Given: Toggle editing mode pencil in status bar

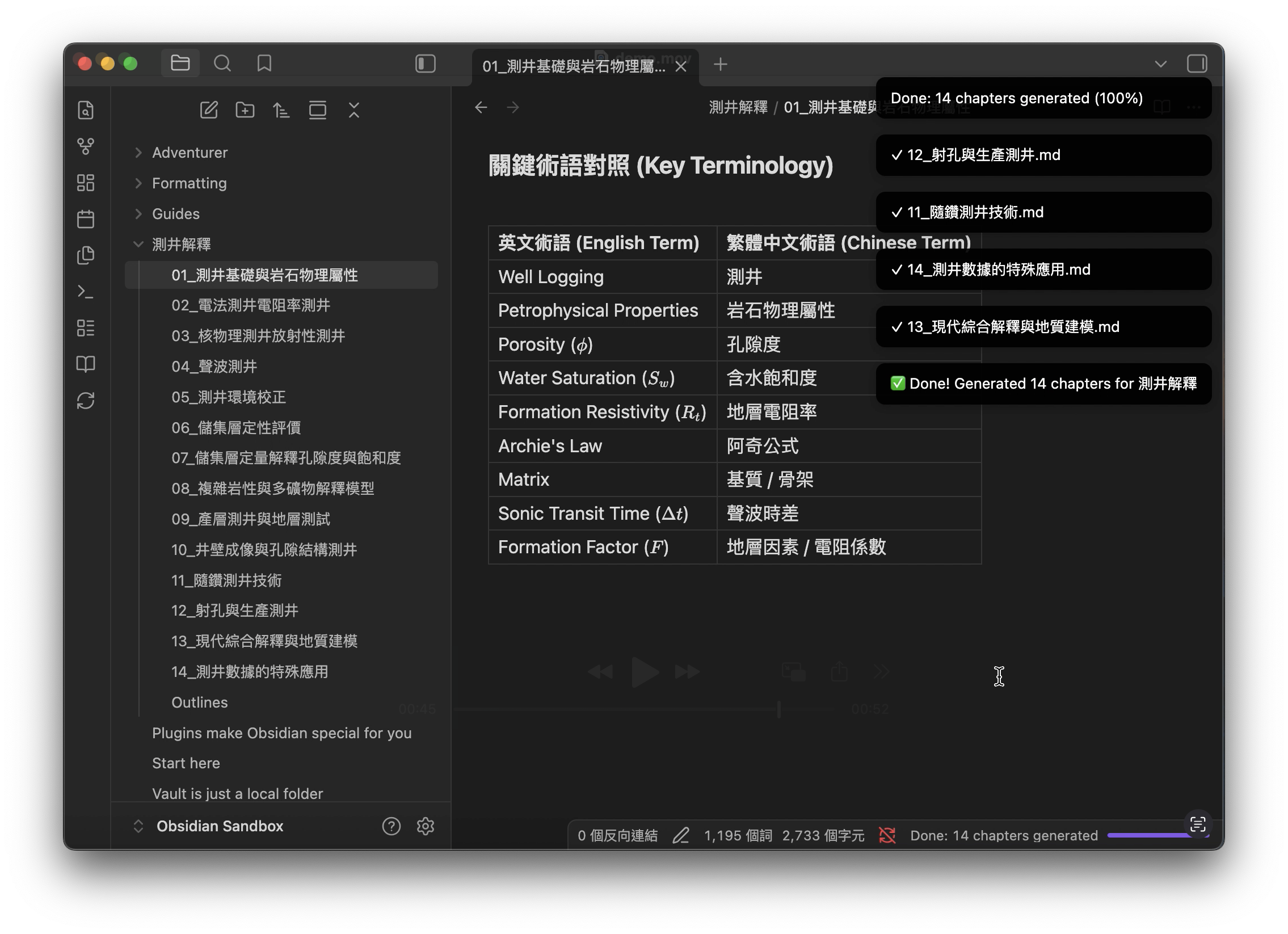Looking at the screenshot, I should 681,836.
